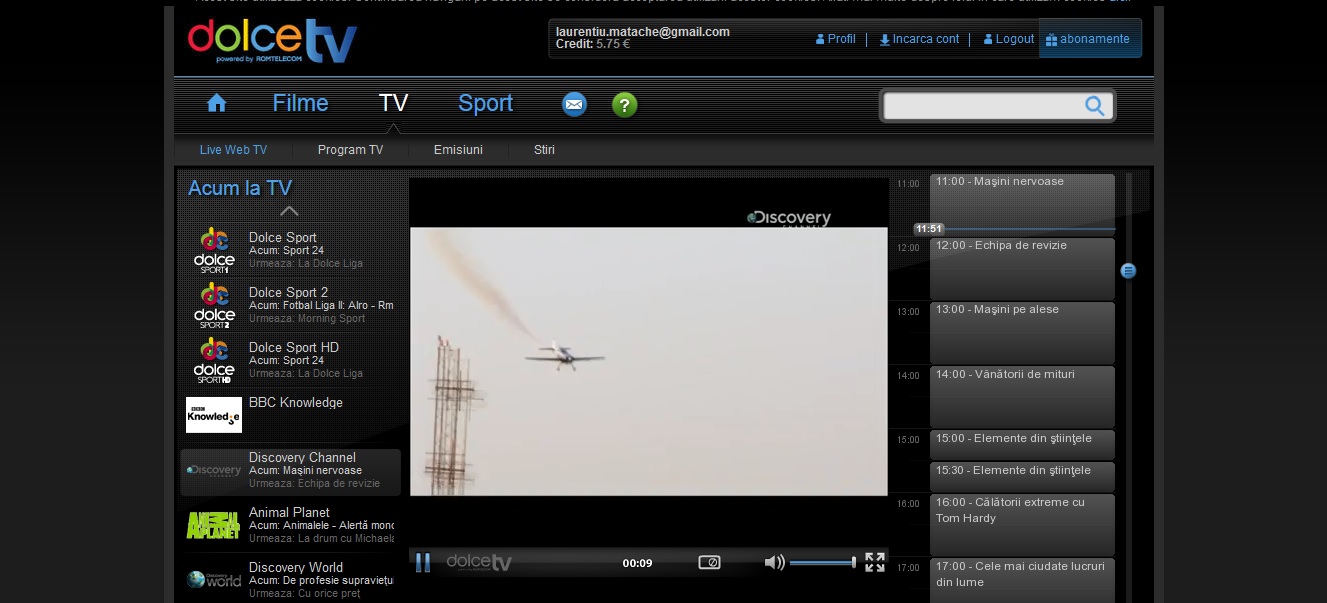This screenshot has width=1327, height=603.
Task: Click the magnifying glass search icon
Action: 1093,105
